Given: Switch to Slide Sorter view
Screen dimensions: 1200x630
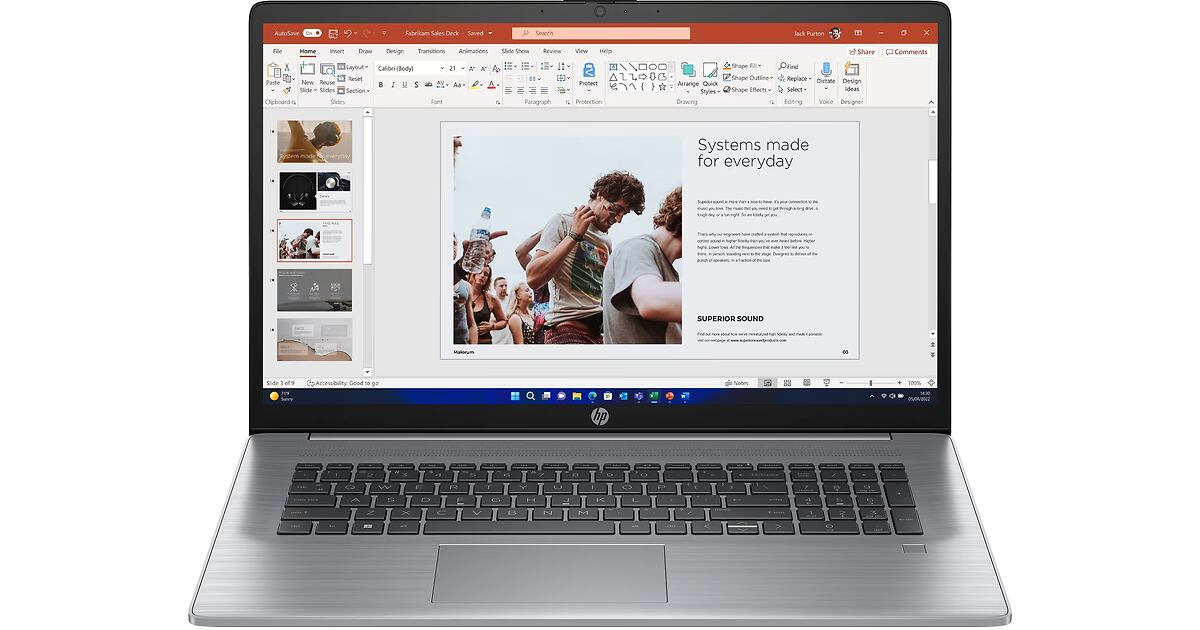Looking at the screenshot, I should [x=787, y=383].
